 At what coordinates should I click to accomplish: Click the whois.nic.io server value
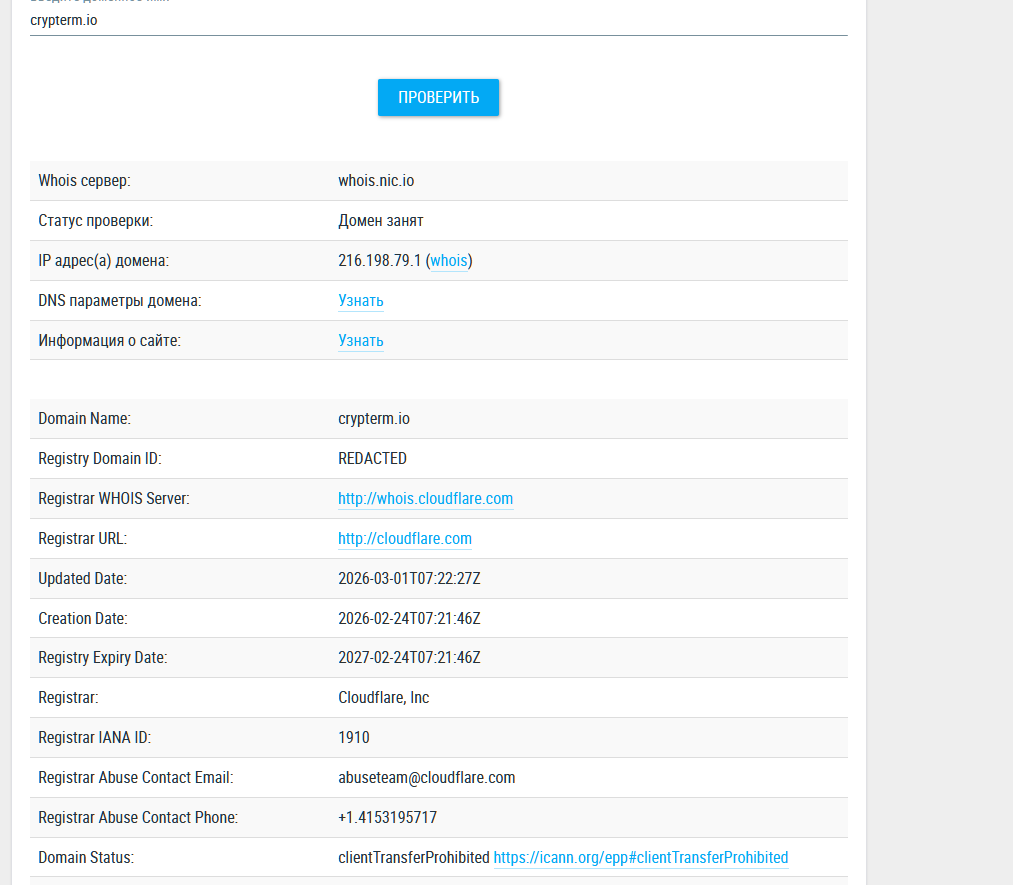click(376, 181)
